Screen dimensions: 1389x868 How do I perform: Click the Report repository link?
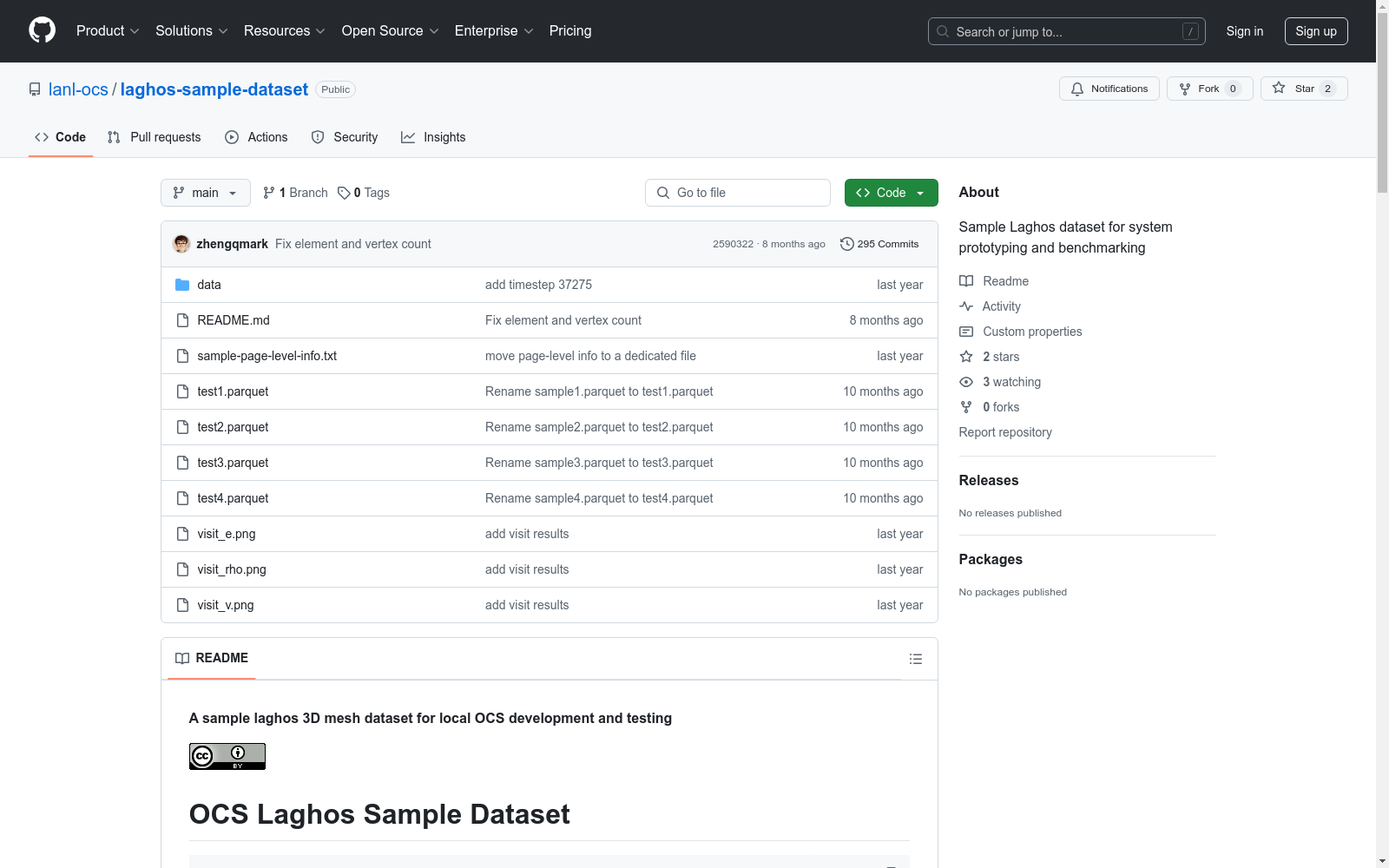[1005, 432]
